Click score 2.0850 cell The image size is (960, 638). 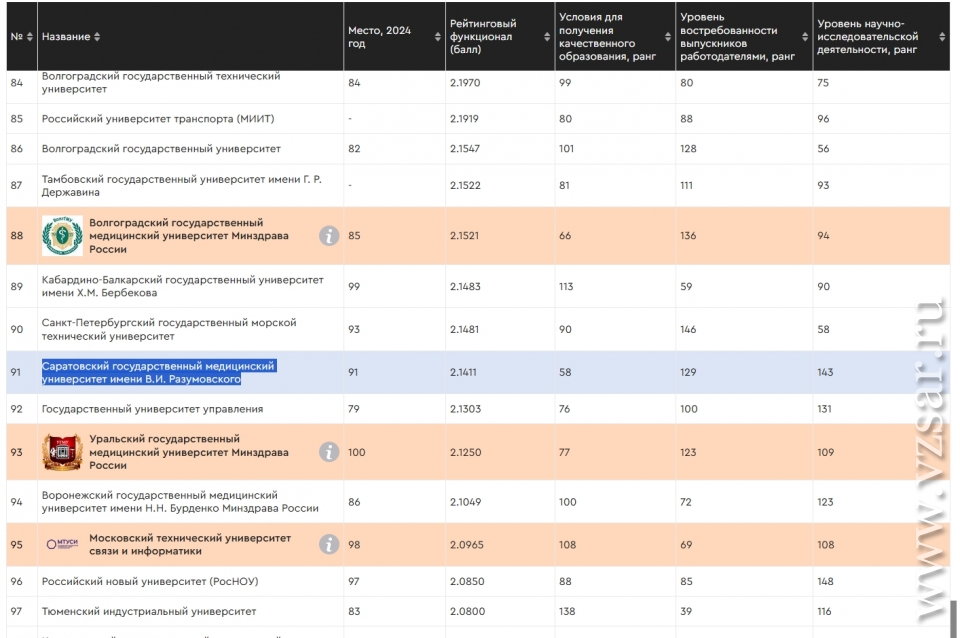(x=467, y=581)
